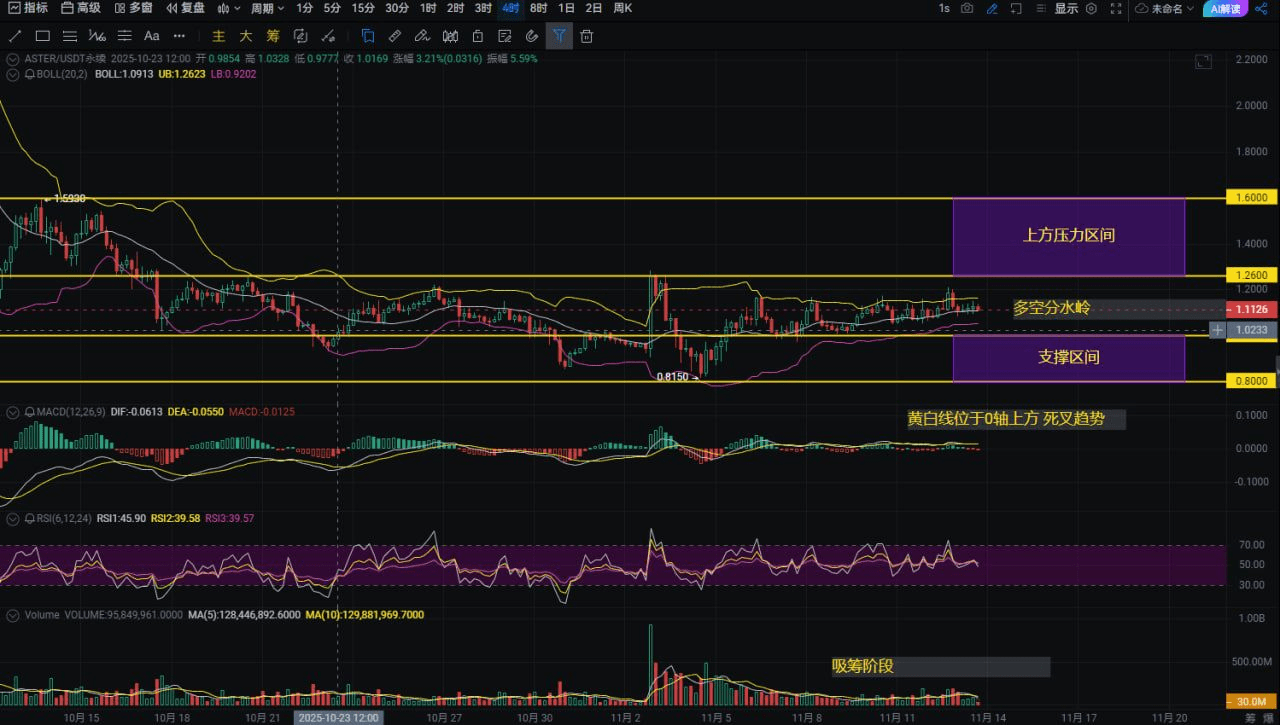Open the 周期 period dropdown

click(x=267, y=8)
